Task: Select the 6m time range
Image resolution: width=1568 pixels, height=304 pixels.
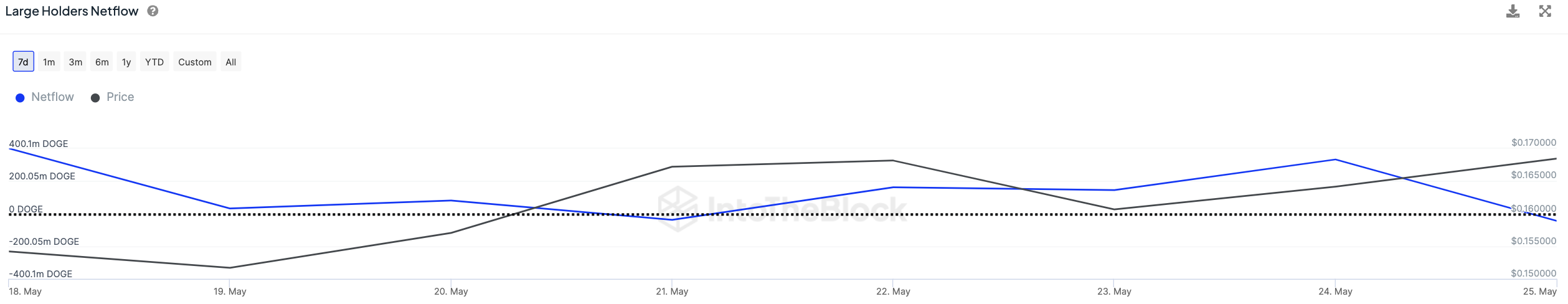Action: coord(102,62)
